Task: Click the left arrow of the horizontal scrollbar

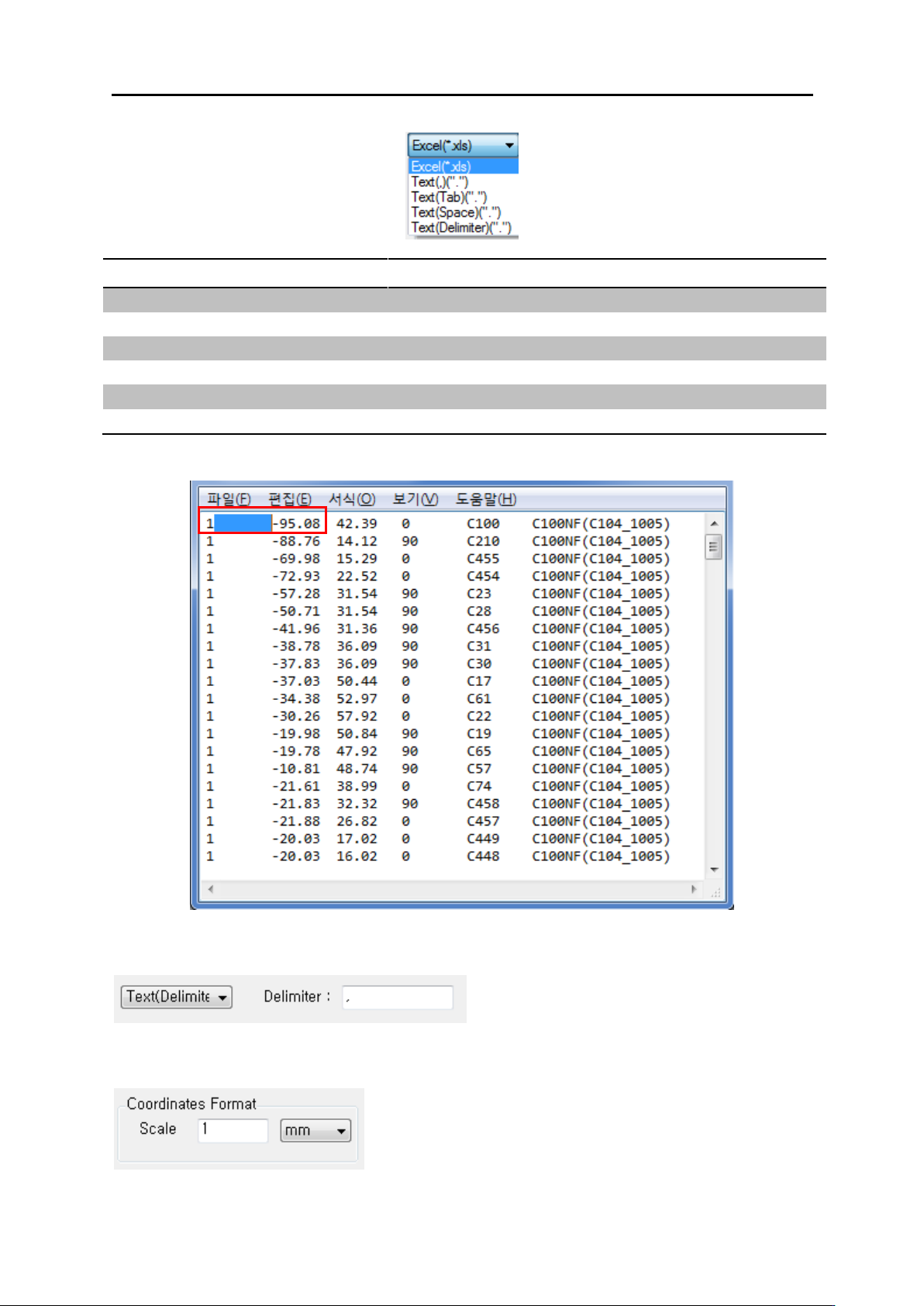Action: point(210,889)
